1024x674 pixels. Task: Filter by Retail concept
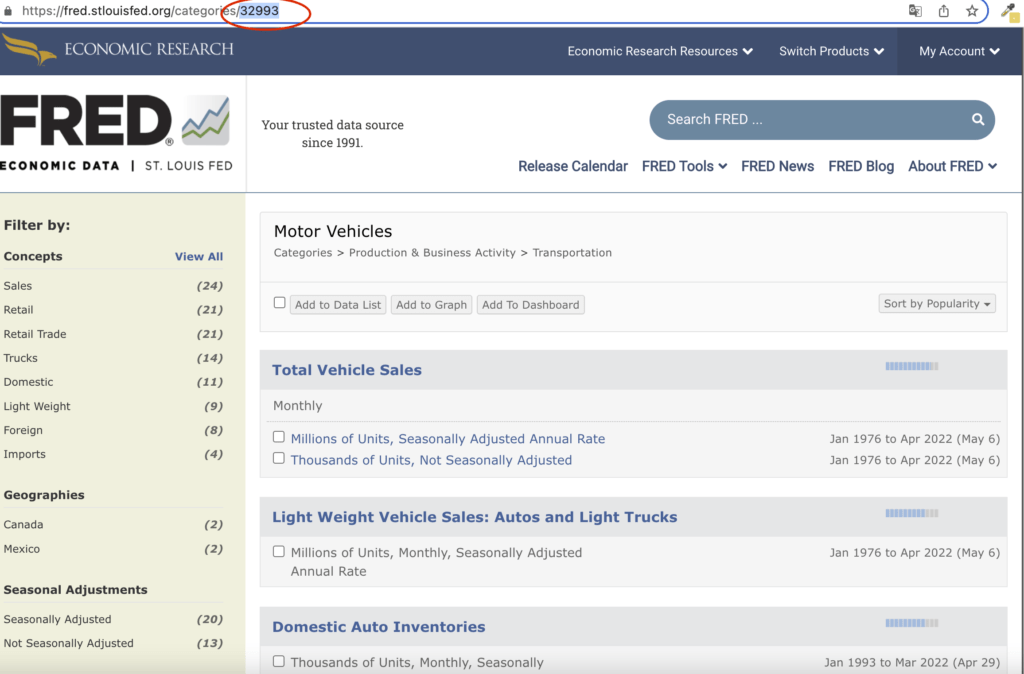[x=18, y=310]
